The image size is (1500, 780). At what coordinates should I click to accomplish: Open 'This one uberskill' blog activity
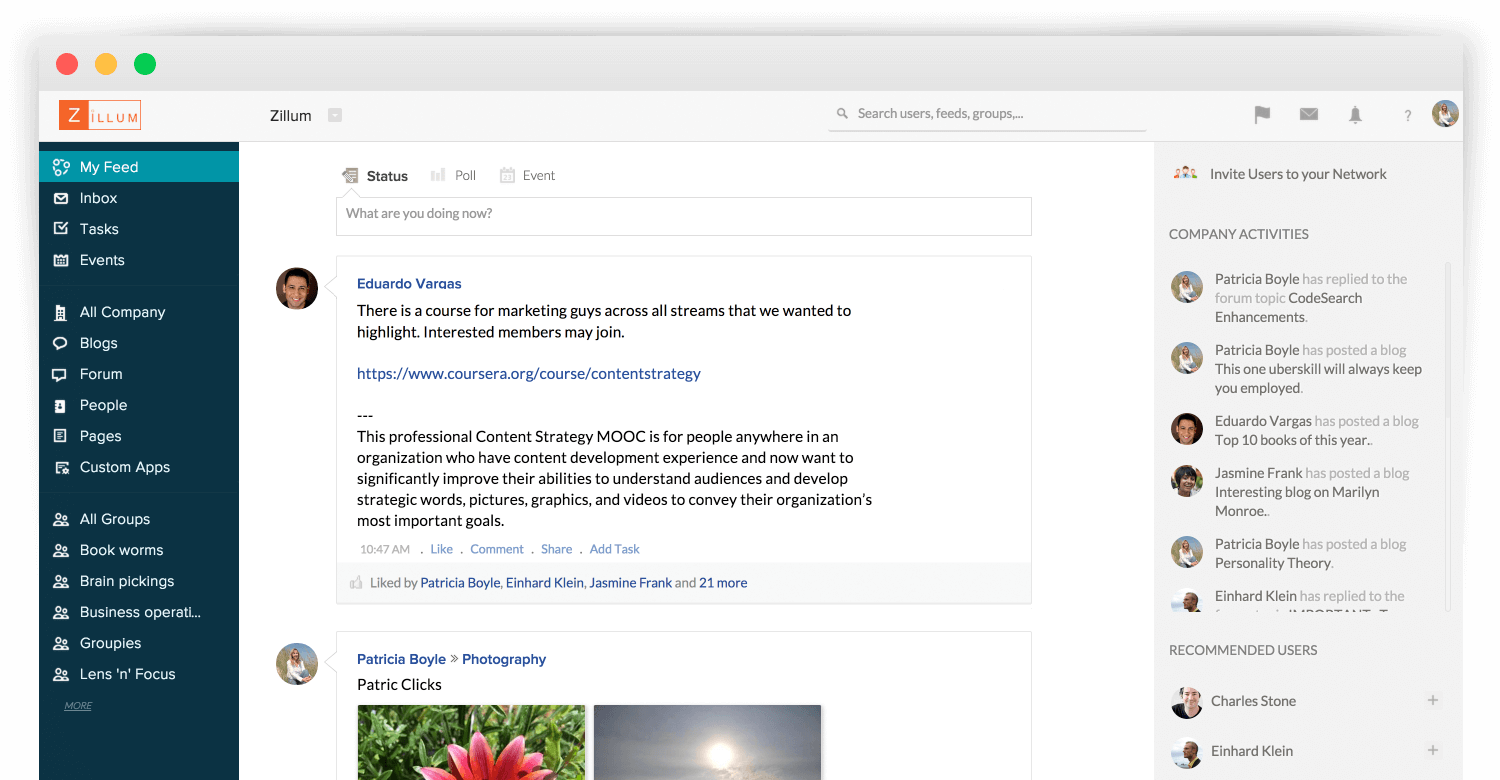(1318, 378)
